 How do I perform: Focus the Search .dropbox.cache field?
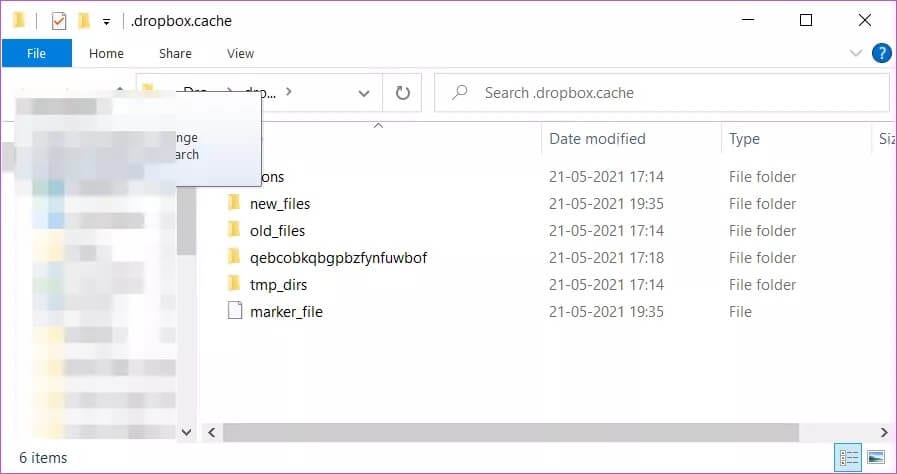click(662, 93)
